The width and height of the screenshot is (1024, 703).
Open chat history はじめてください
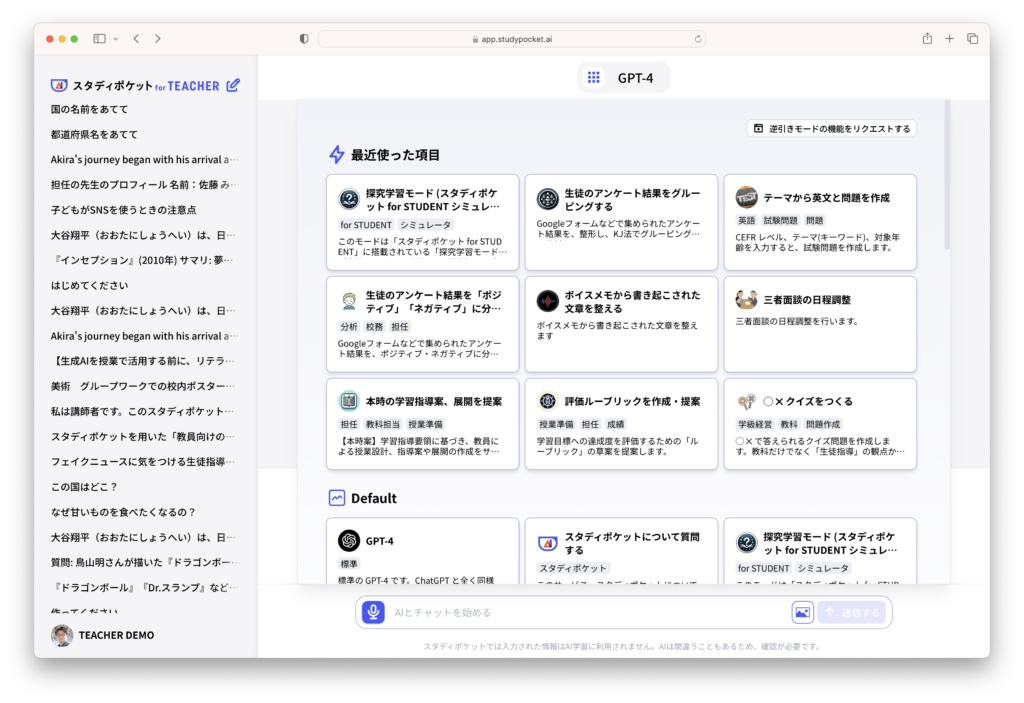89,286
